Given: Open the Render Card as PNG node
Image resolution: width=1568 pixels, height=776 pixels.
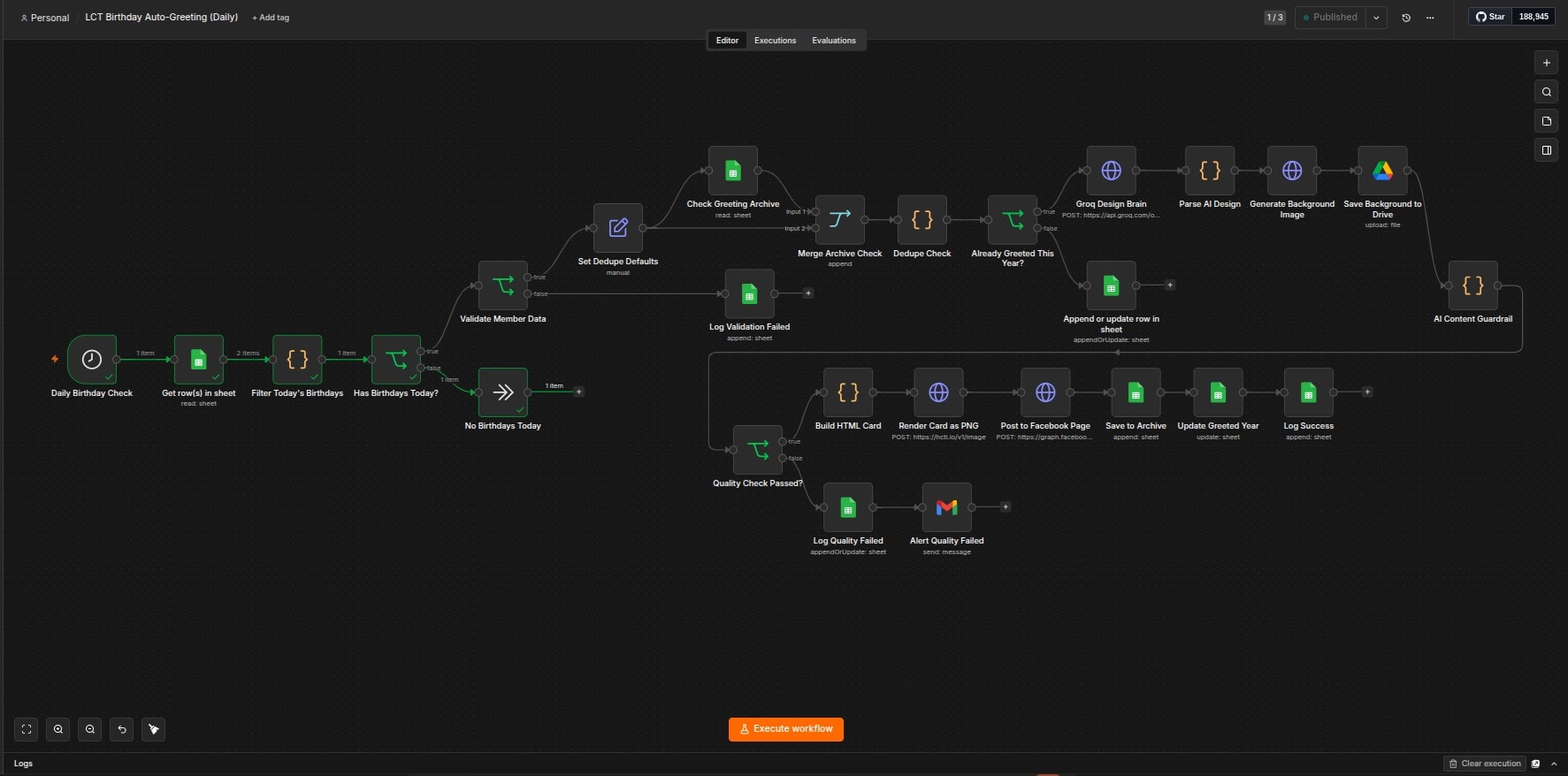Looking at the screenshot, I should pos(938,392).
